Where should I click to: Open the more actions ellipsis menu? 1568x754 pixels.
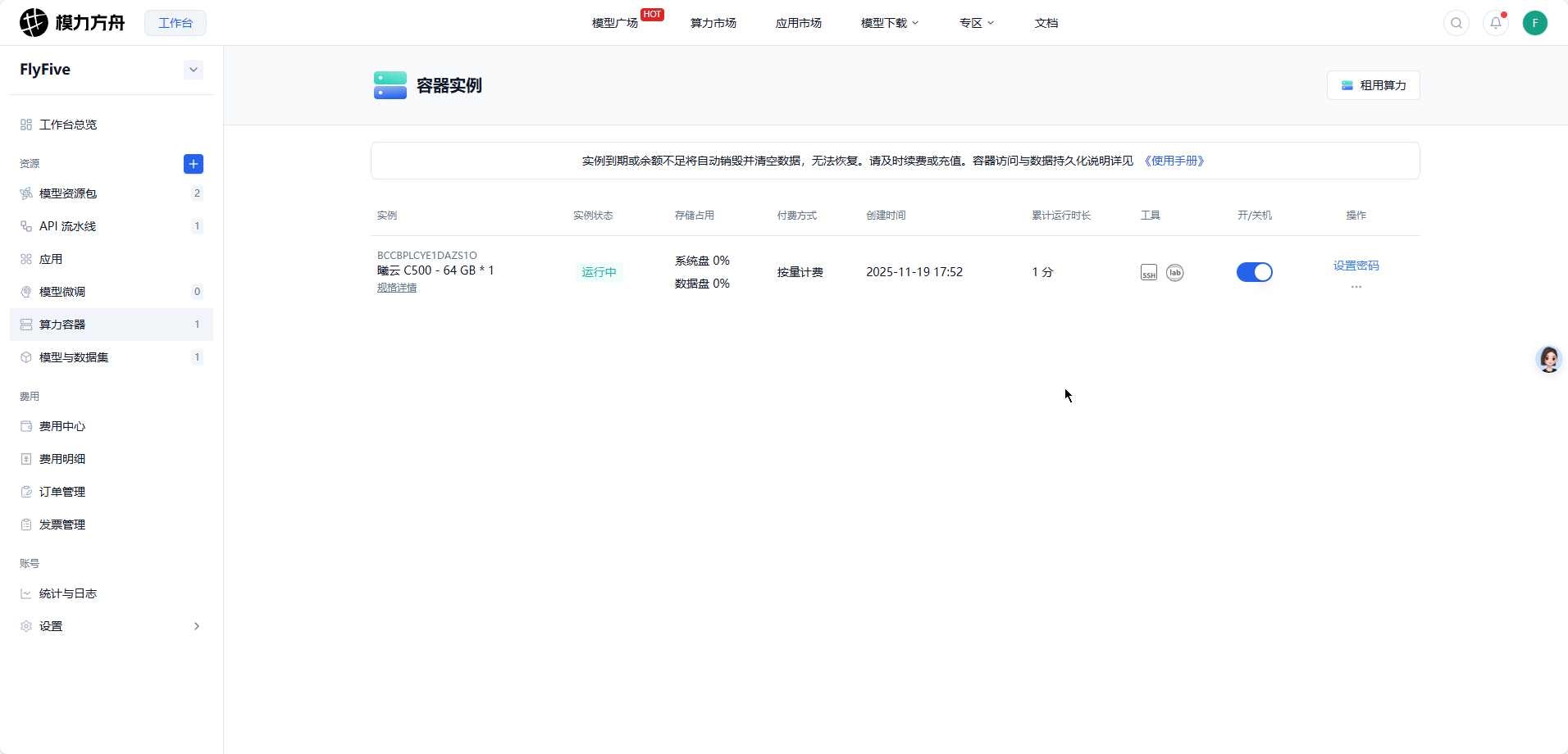tap(1356, 287)
